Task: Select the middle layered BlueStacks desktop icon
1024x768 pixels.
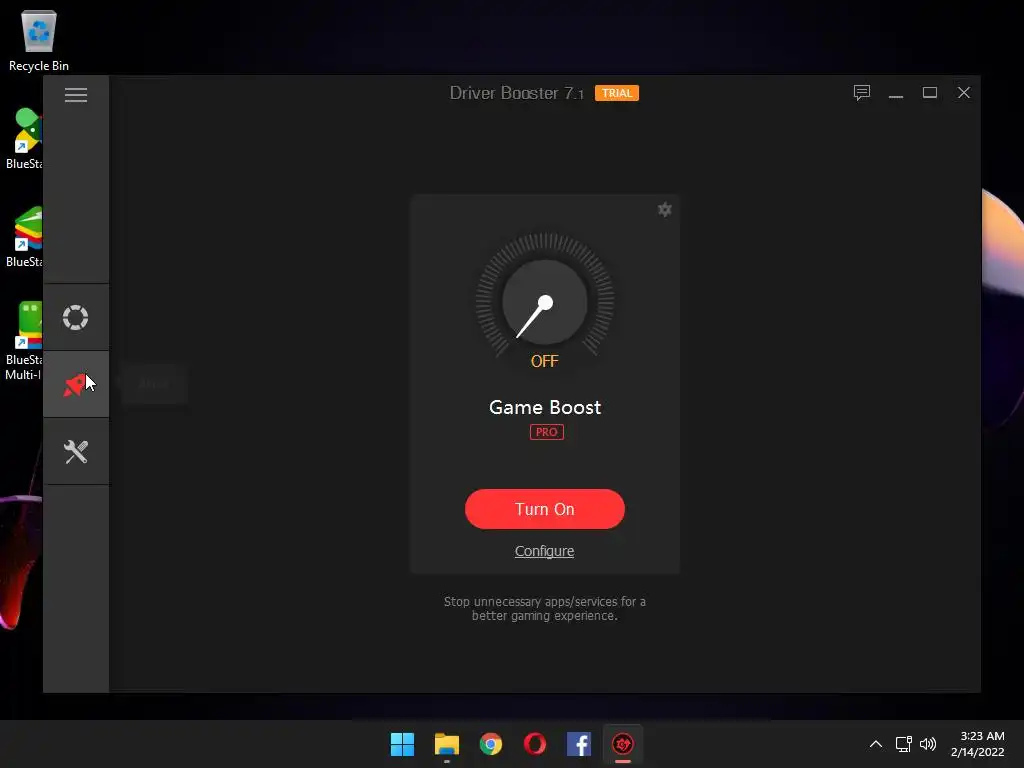Action: pyautogui.click(x=24, y=237)
